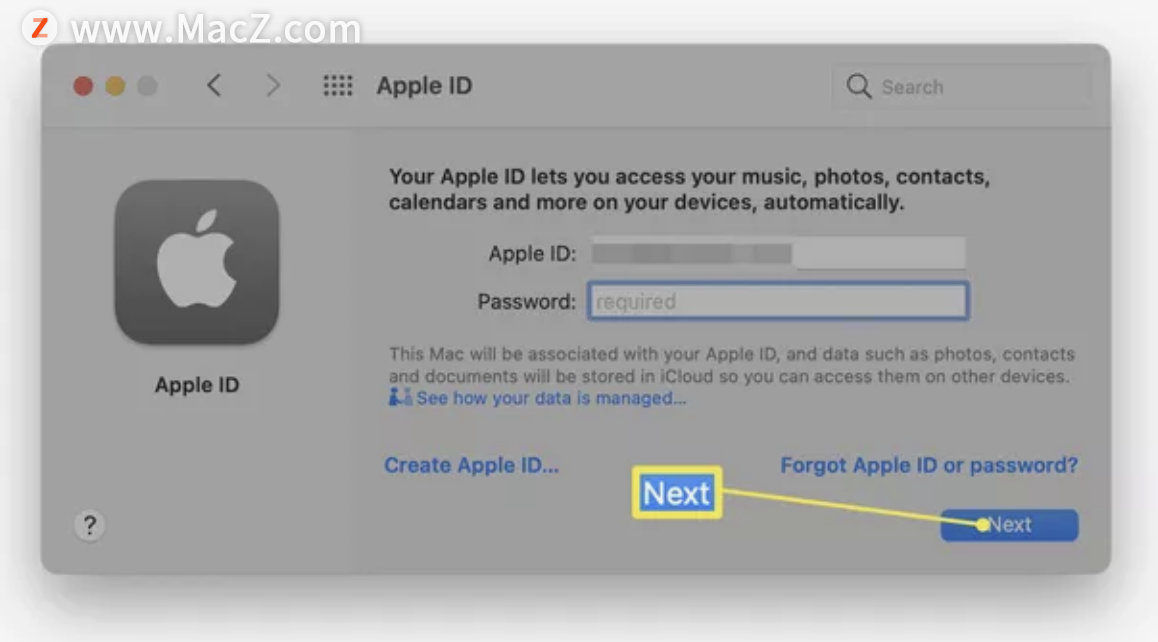Open help with the question mark button

(89, 525)
